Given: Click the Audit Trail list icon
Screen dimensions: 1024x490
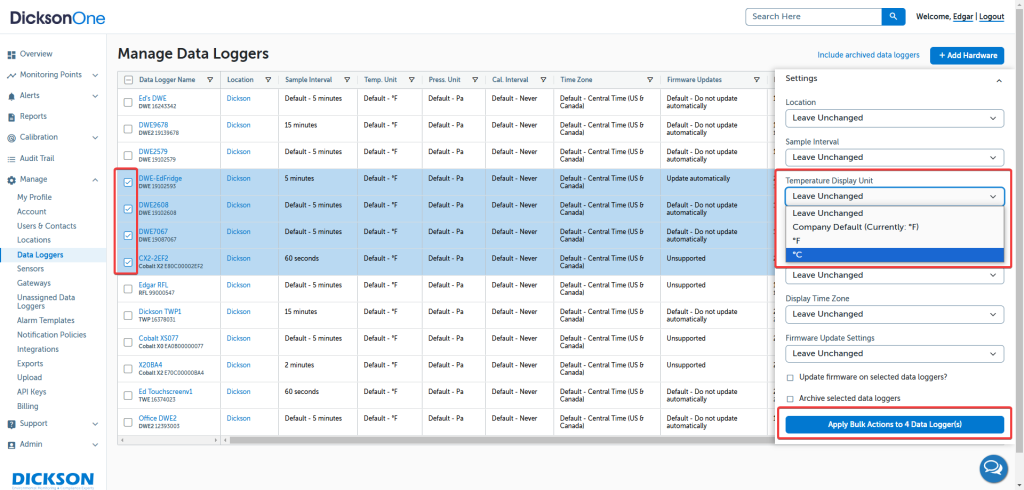Looking at the screenshot, I should (10, 159).
